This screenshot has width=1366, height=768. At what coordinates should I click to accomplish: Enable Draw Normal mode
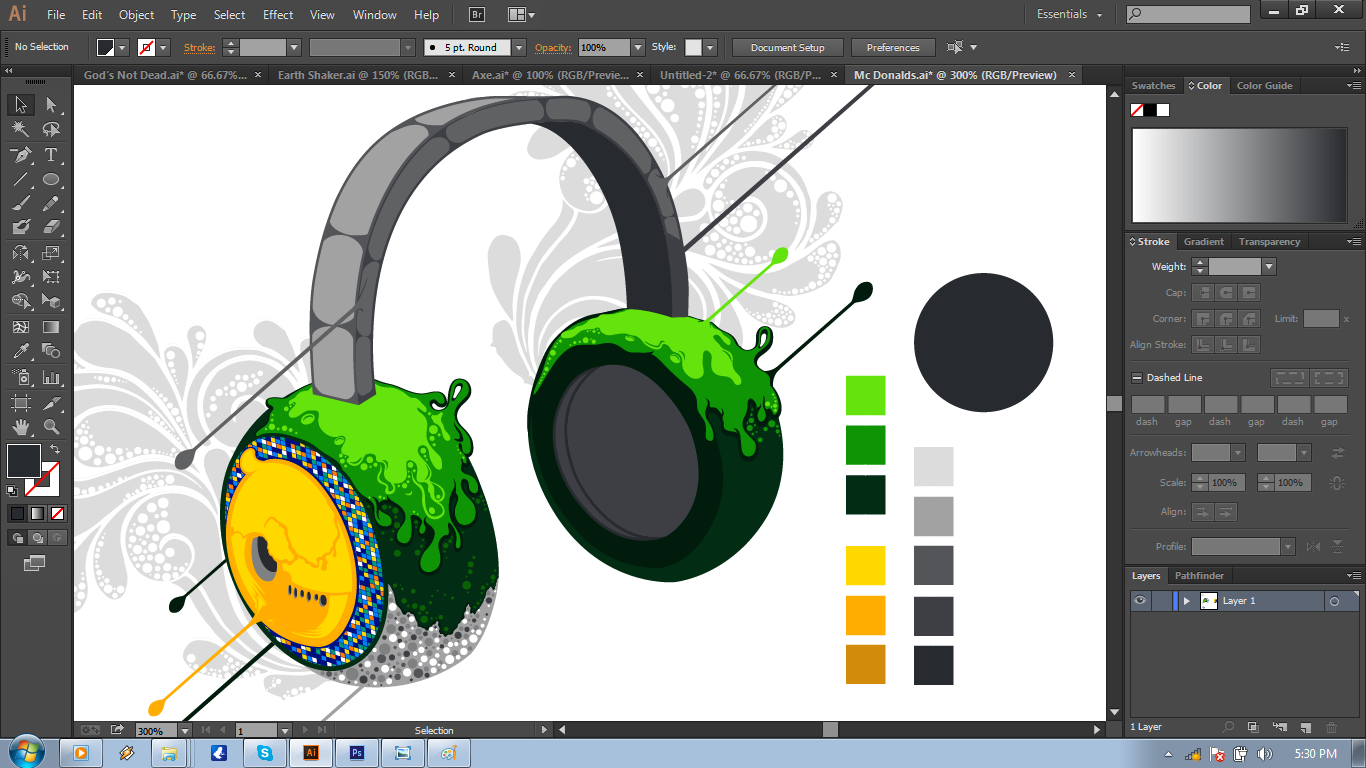coord(17,538)
